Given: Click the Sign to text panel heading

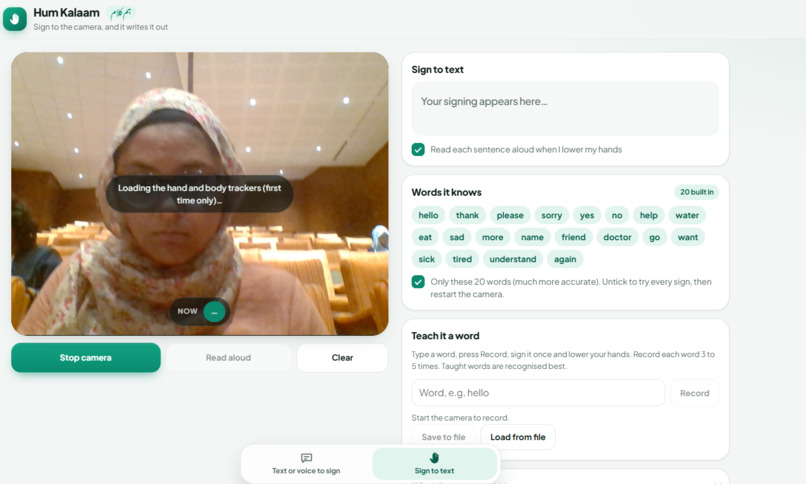Looking at the screenshot, I should pos(437,70).
